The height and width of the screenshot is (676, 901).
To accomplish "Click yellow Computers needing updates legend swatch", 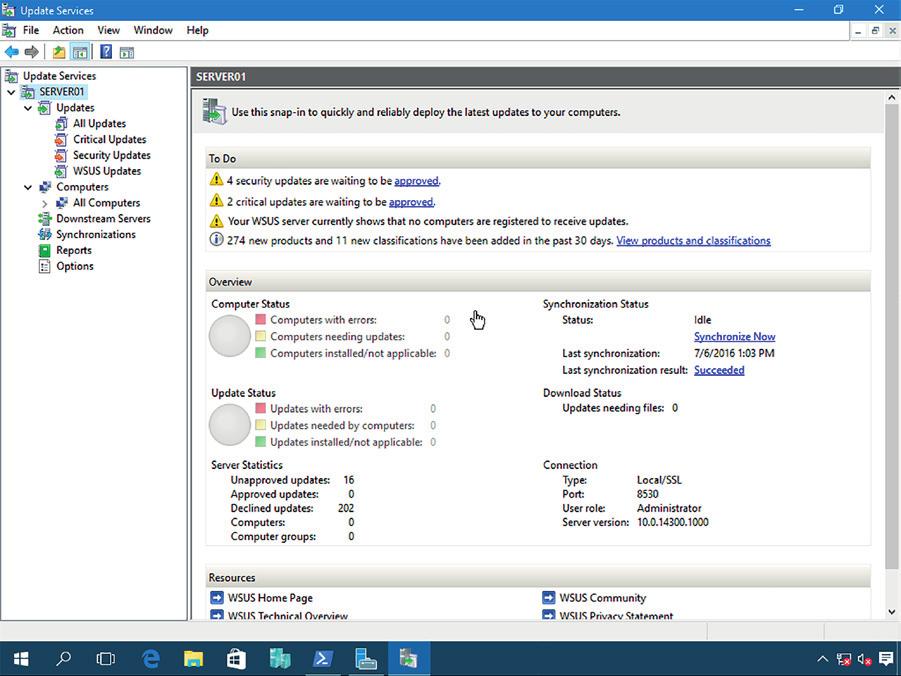I will [x=261, y=336].
